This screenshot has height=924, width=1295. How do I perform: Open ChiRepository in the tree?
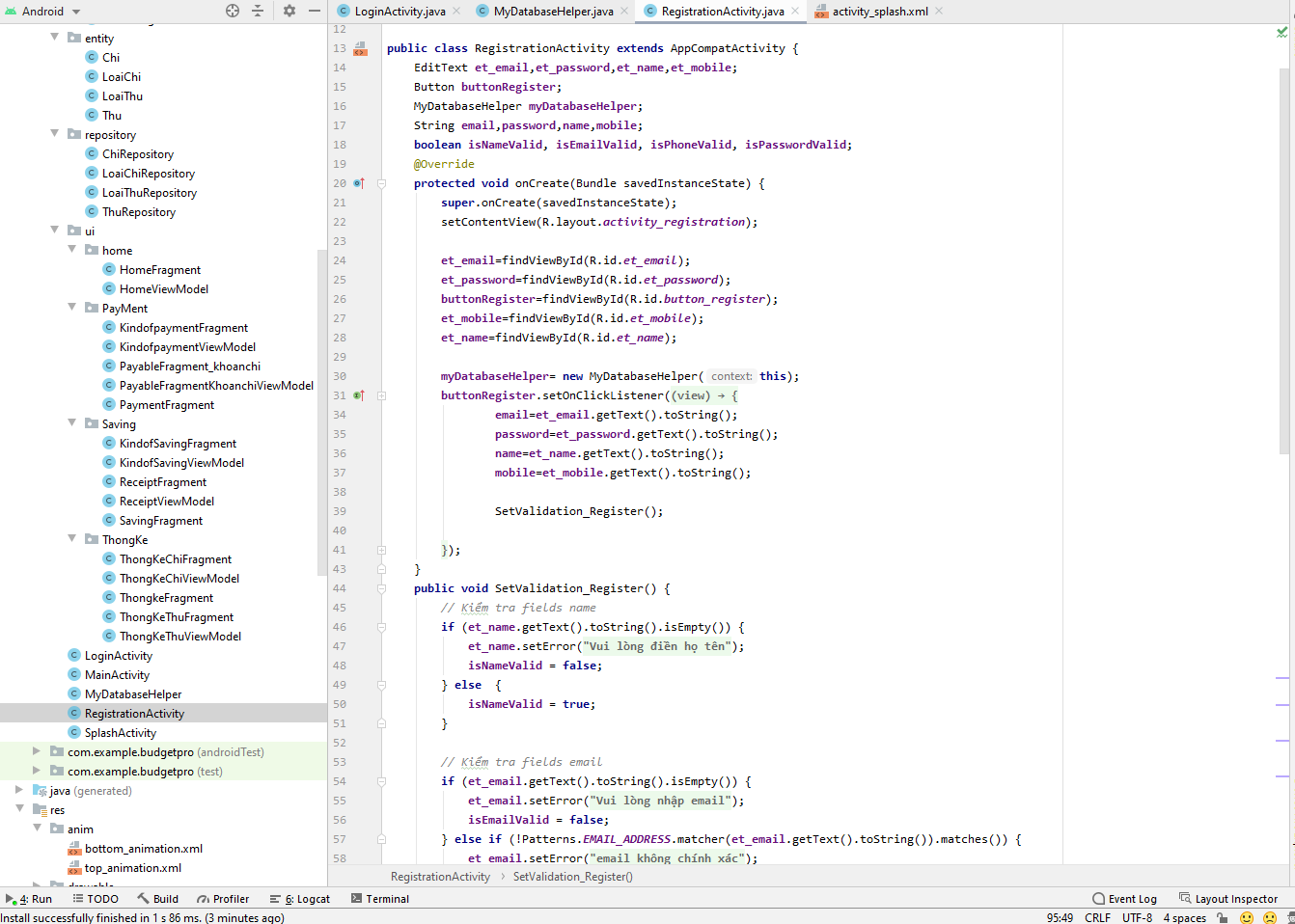138,154
